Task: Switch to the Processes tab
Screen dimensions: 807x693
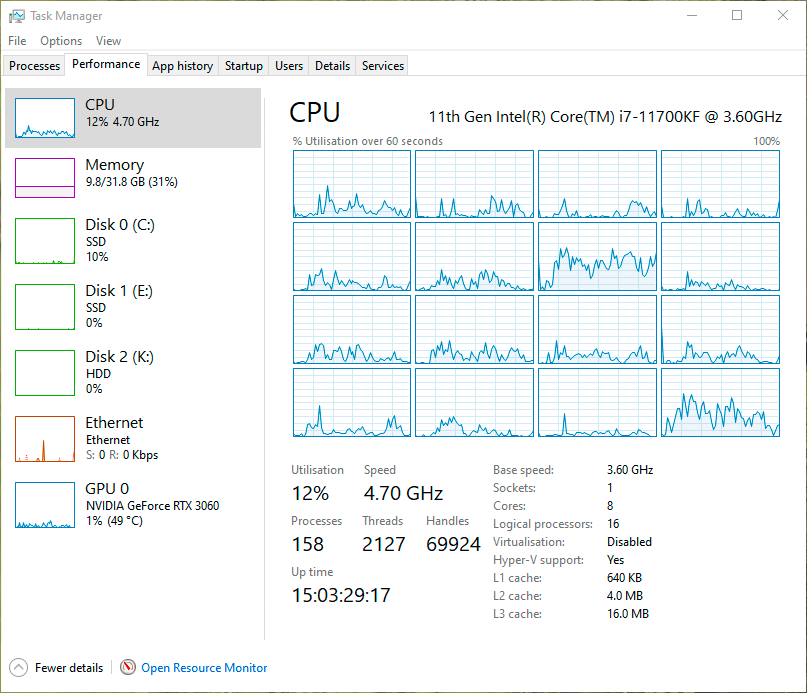Action: pyautogui.click(x=34, y=65)
